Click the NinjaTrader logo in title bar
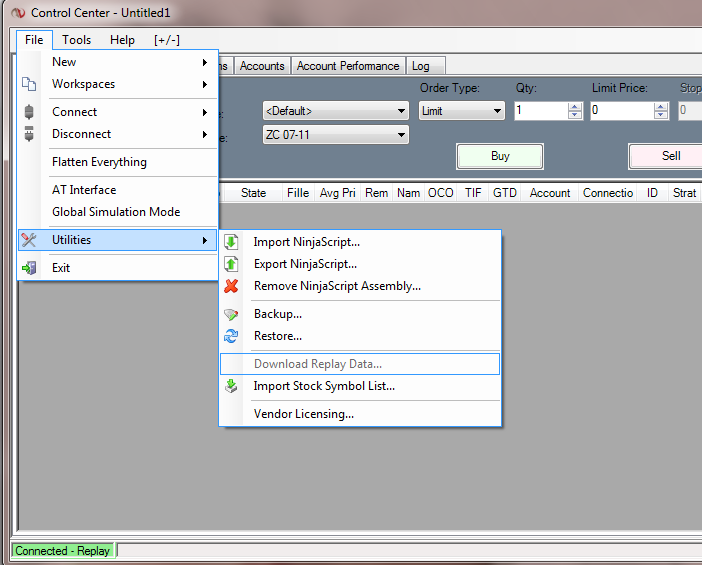The image size is (702, 565). coord(18,13)
